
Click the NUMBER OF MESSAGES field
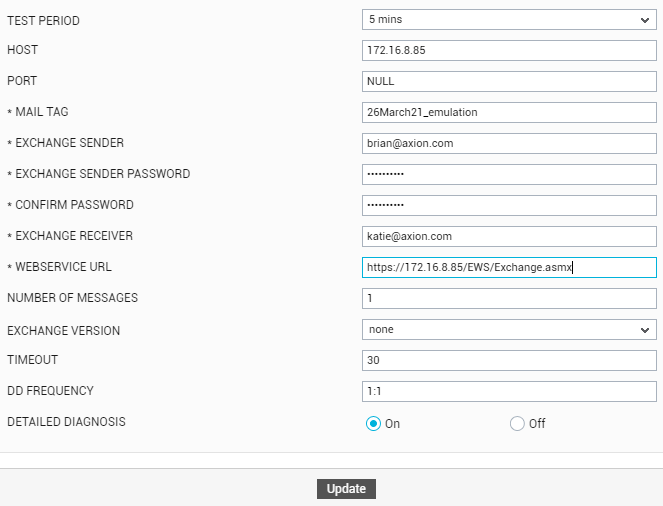pyautogui.click(x=509, y=298)
